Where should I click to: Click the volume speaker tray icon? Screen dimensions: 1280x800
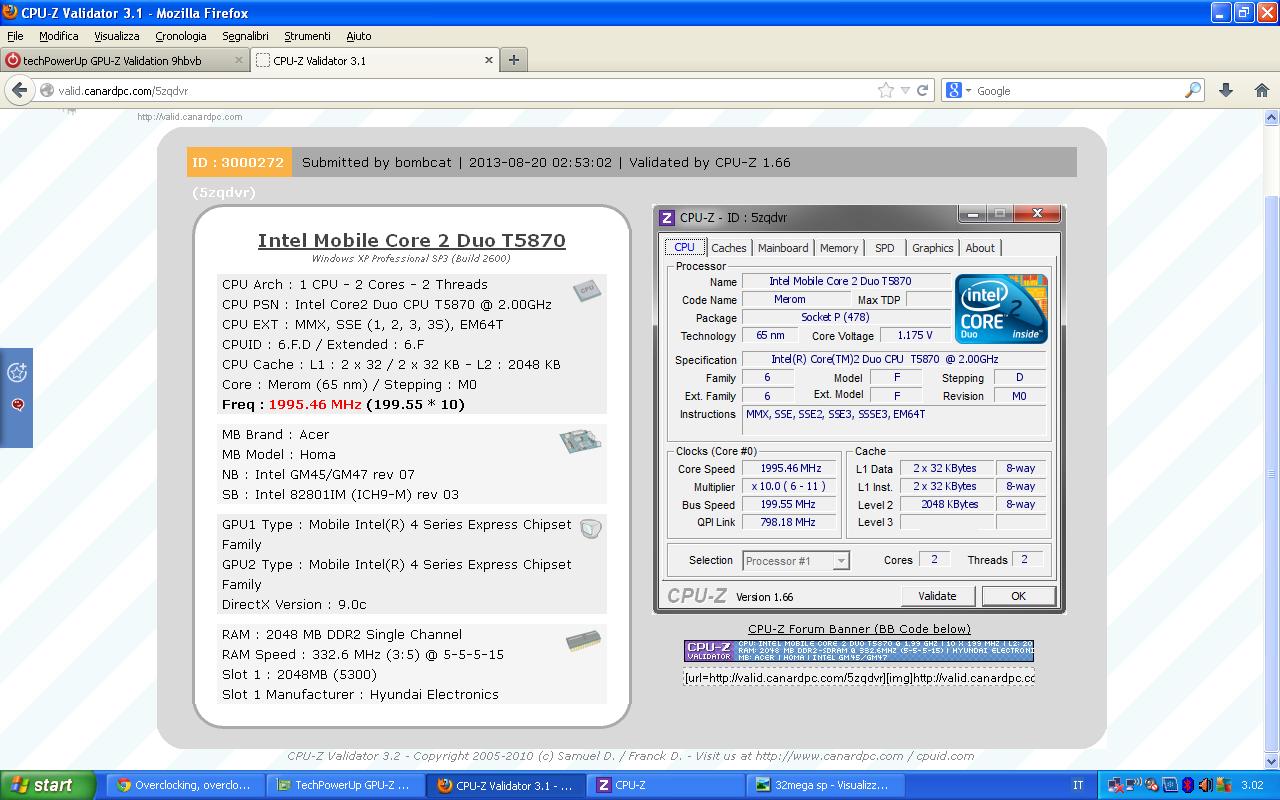(x=1205, y=786)
